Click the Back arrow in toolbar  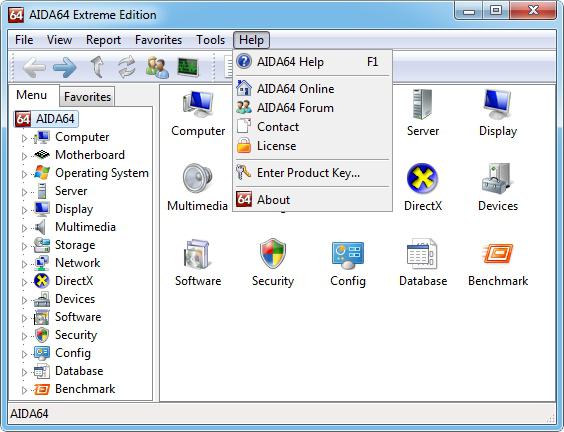(34, 67)
